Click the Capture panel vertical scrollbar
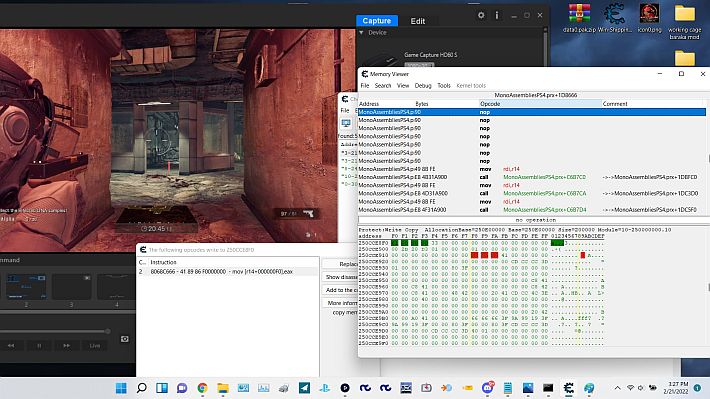The width and height of the screenshot is (710, 399). coord(545,46)
